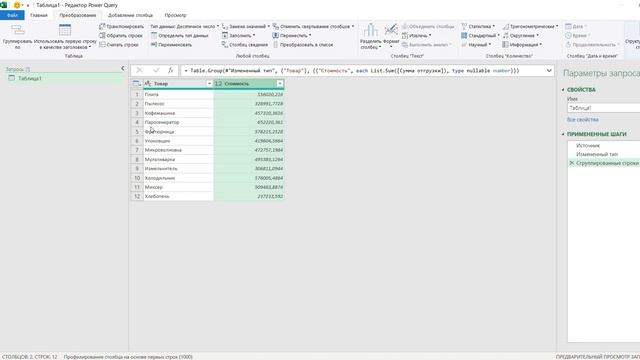Open the Тип данных: Десятичное число dropdown
640x360 pixels.
[184, 26]
